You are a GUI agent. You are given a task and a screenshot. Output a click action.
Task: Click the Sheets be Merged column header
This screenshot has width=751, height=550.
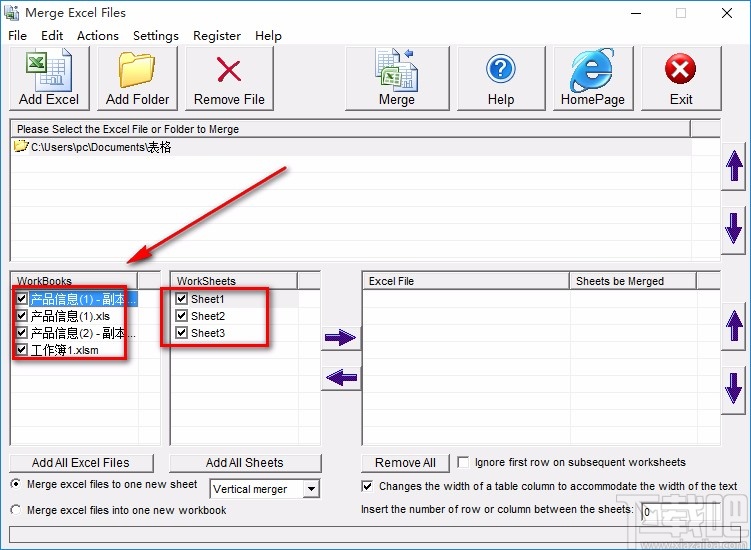coord(633,281)
